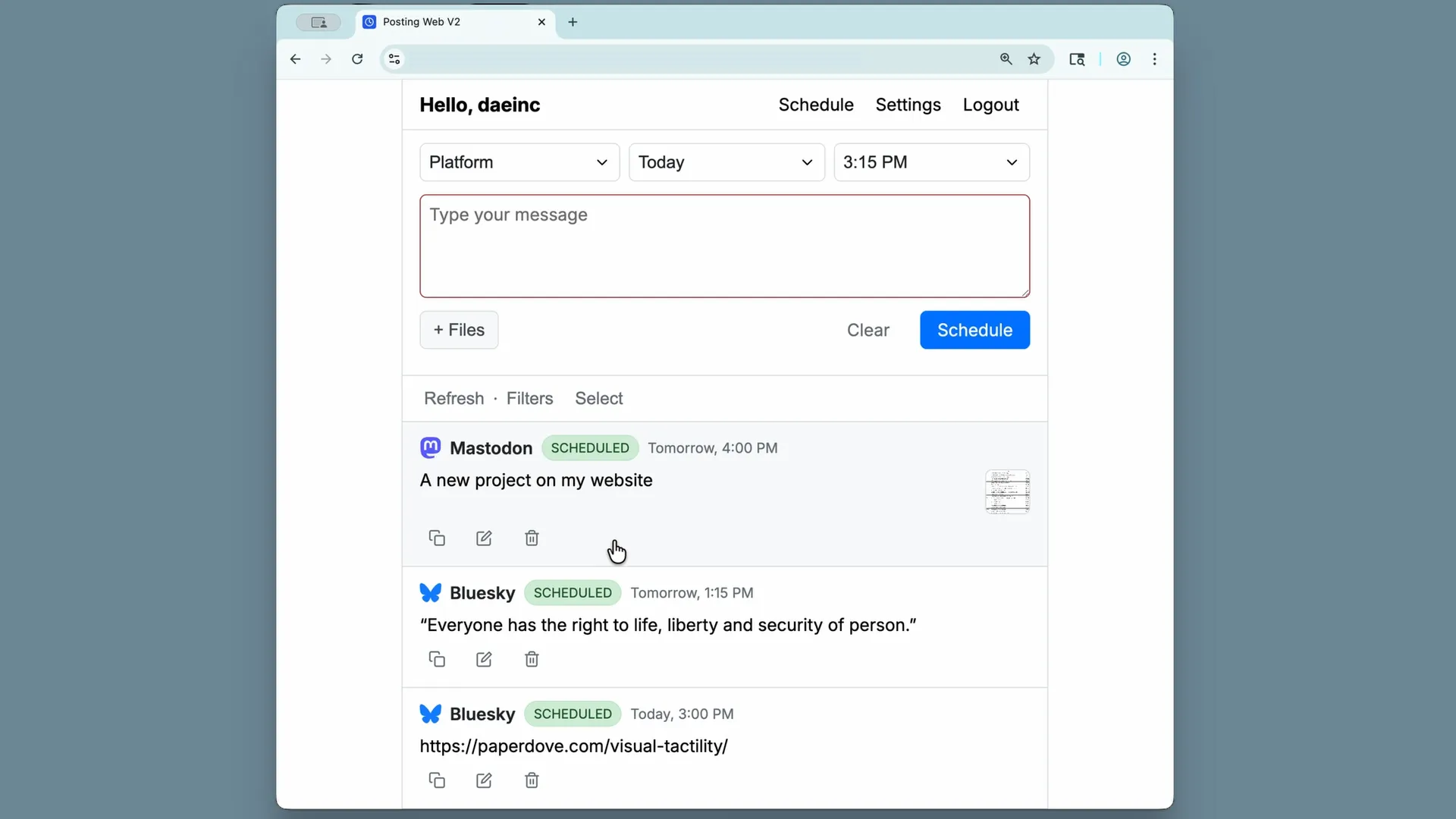This screenshot has width=1456, height=819.
Task: Edit the paperdove link Bluesky post
Action: tap(484, 780)
